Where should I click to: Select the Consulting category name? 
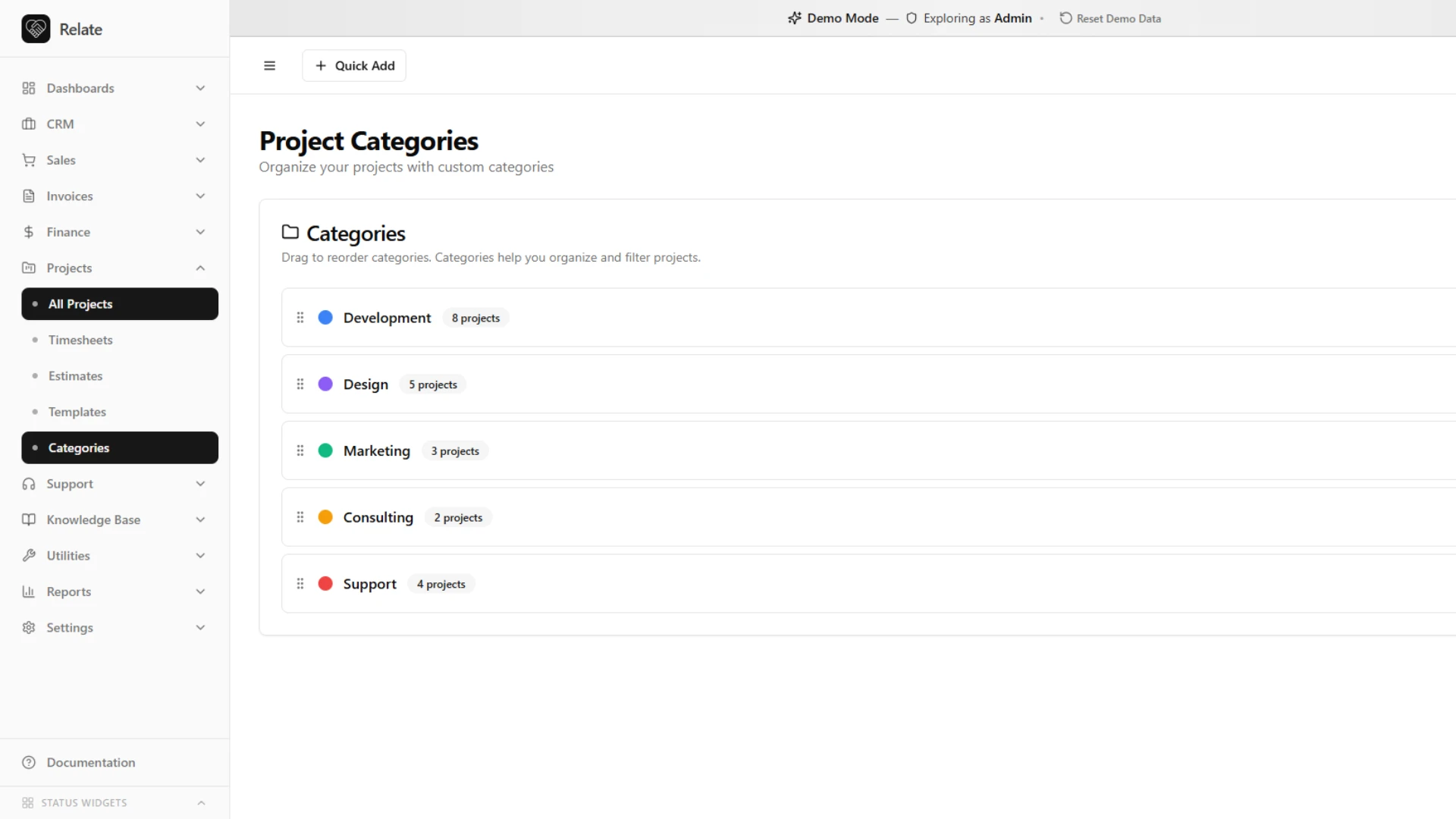[x=378, y=517]
